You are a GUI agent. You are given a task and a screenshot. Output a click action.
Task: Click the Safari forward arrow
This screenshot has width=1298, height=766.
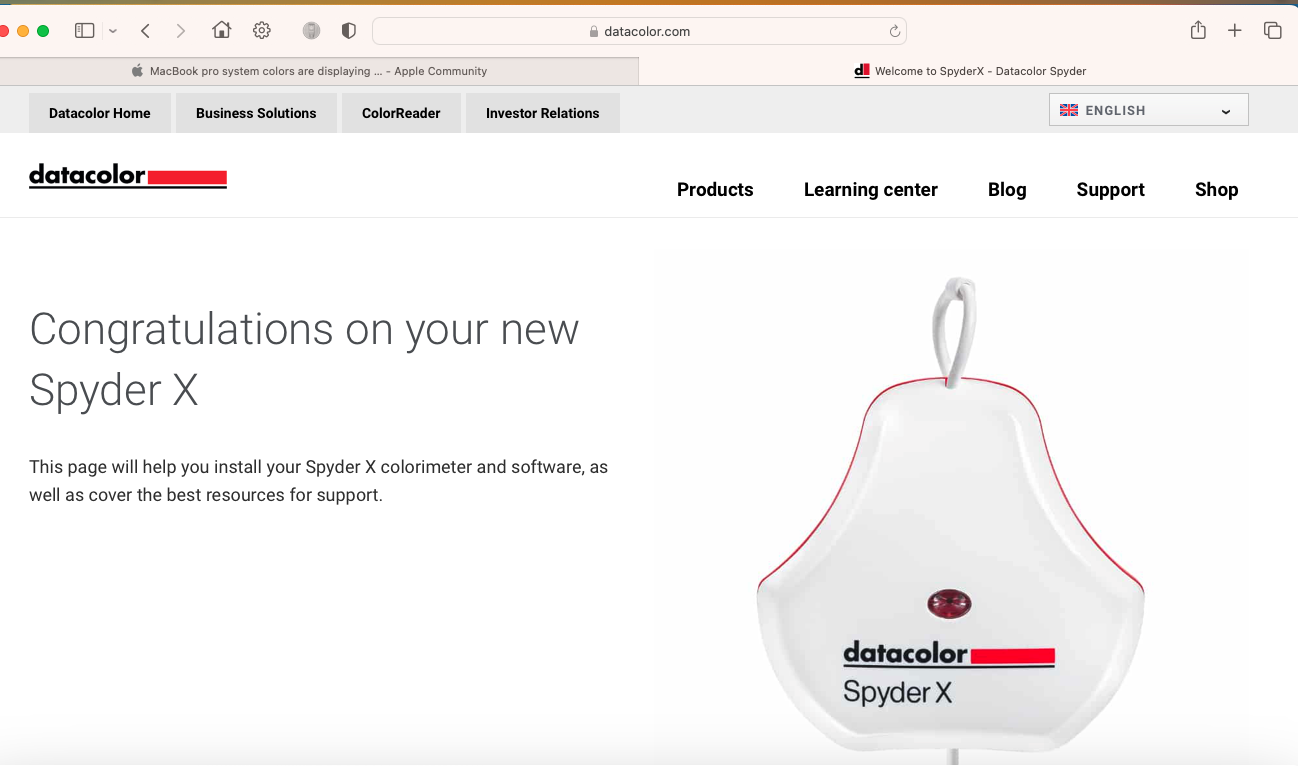click(181, 31)
